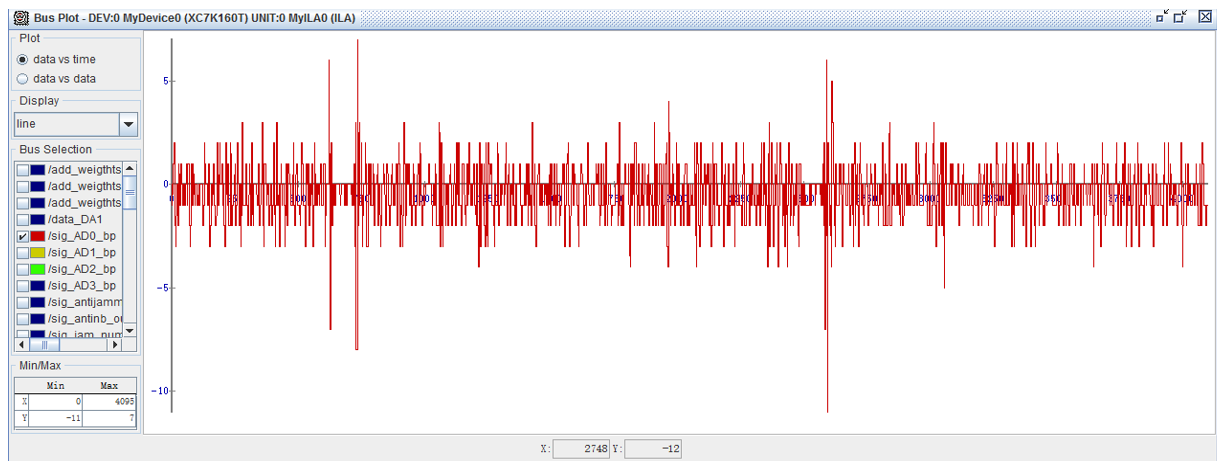Uncheck the /sig_AD0_bp bus checkbox
This screenshot has height=471, width=1226.
tap(22, 236)
